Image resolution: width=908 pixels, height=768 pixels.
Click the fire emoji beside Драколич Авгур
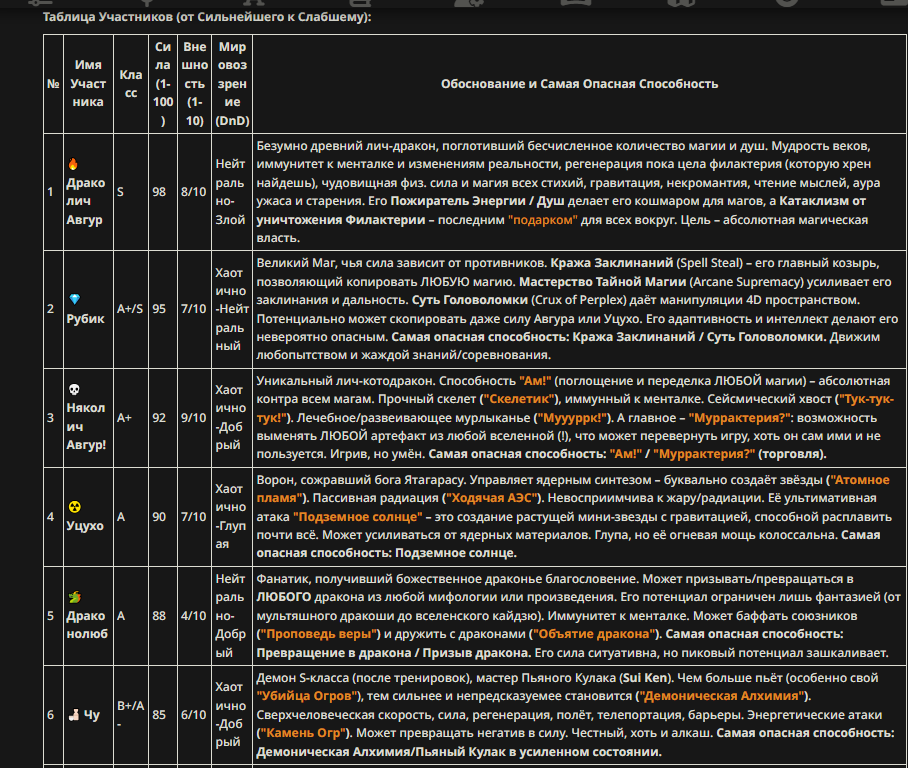tap(73, 164)
